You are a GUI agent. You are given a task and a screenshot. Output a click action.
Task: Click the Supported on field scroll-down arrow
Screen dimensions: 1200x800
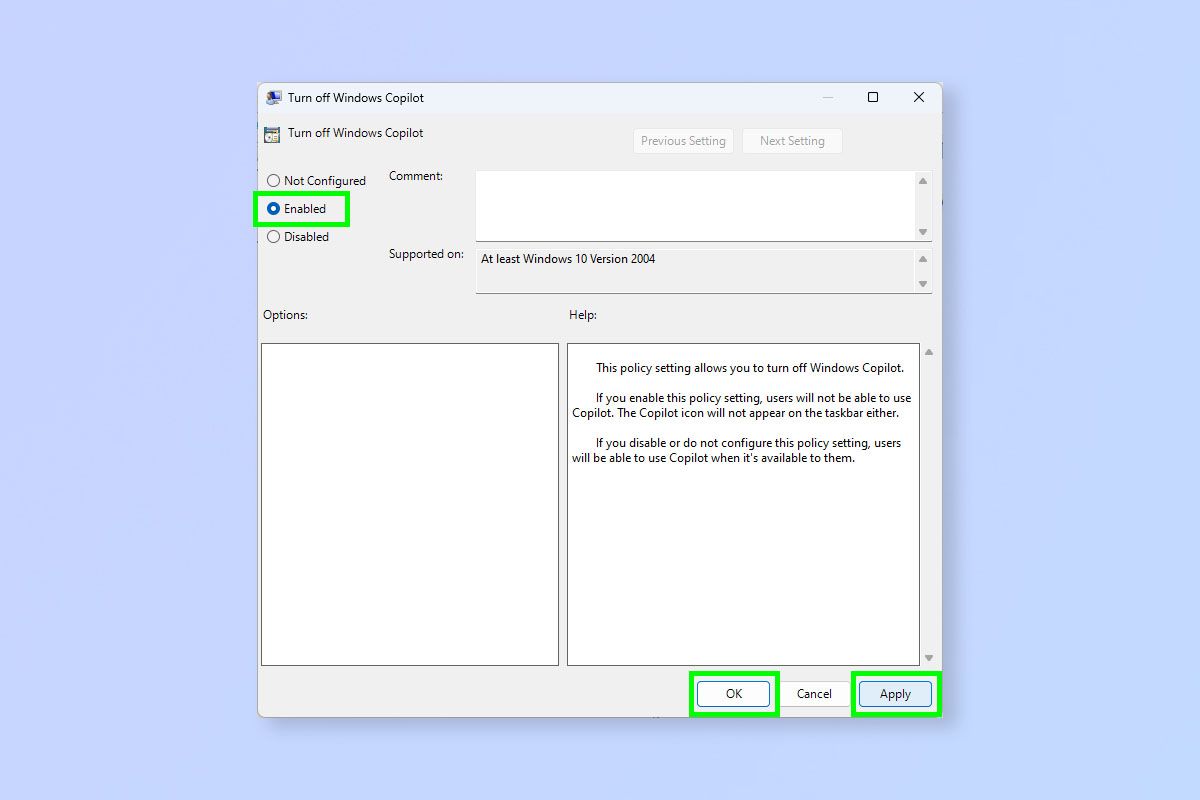point(923,284)
